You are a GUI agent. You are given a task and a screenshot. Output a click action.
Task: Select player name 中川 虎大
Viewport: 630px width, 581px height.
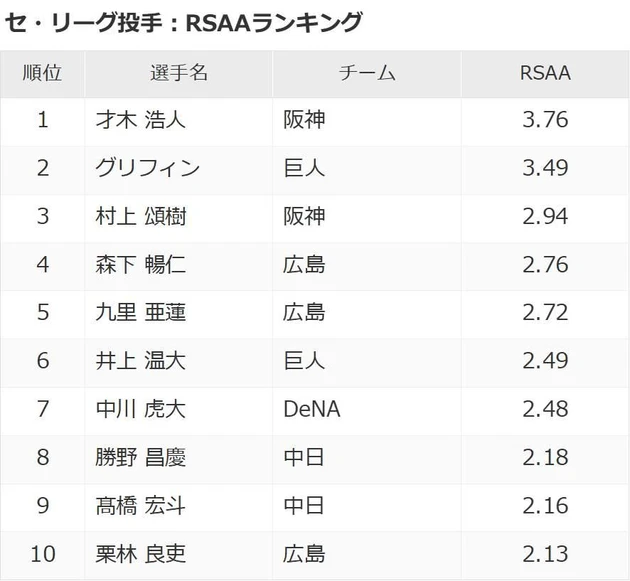[x=140, y=408]
